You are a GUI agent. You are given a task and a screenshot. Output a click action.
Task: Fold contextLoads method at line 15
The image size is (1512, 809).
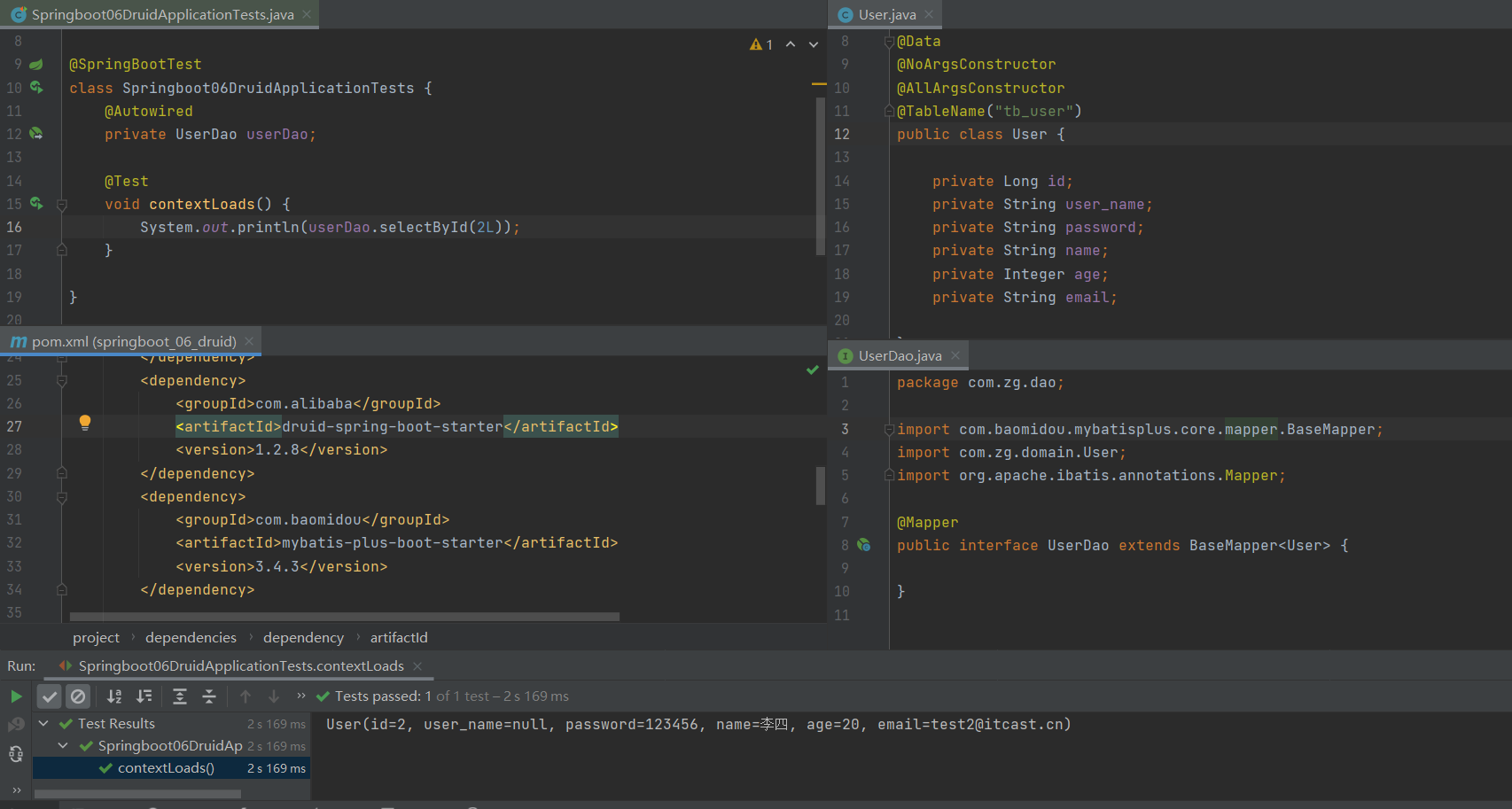(x=62, y=204)
